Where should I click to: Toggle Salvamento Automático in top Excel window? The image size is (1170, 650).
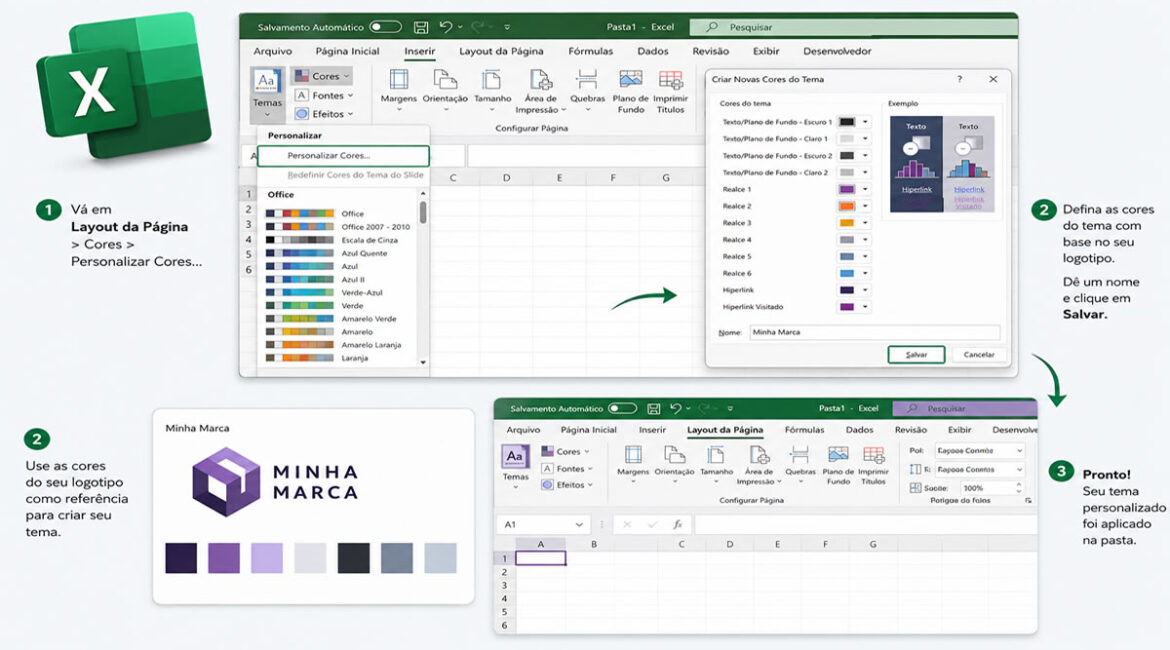[x=386, y=27]
